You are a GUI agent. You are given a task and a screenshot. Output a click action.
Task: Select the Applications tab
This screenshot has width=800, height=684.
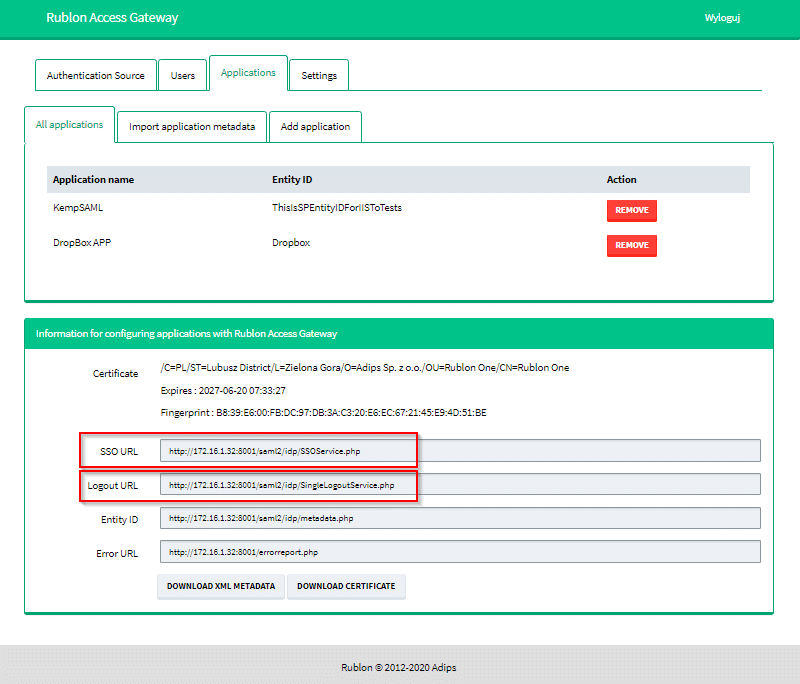coord(248,73)
